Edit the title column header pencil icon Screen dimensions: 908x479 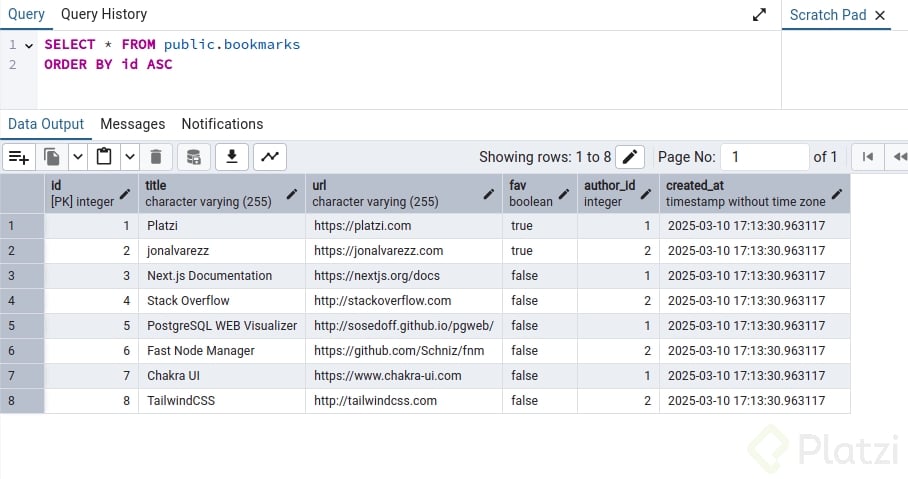tap(293, 193)
